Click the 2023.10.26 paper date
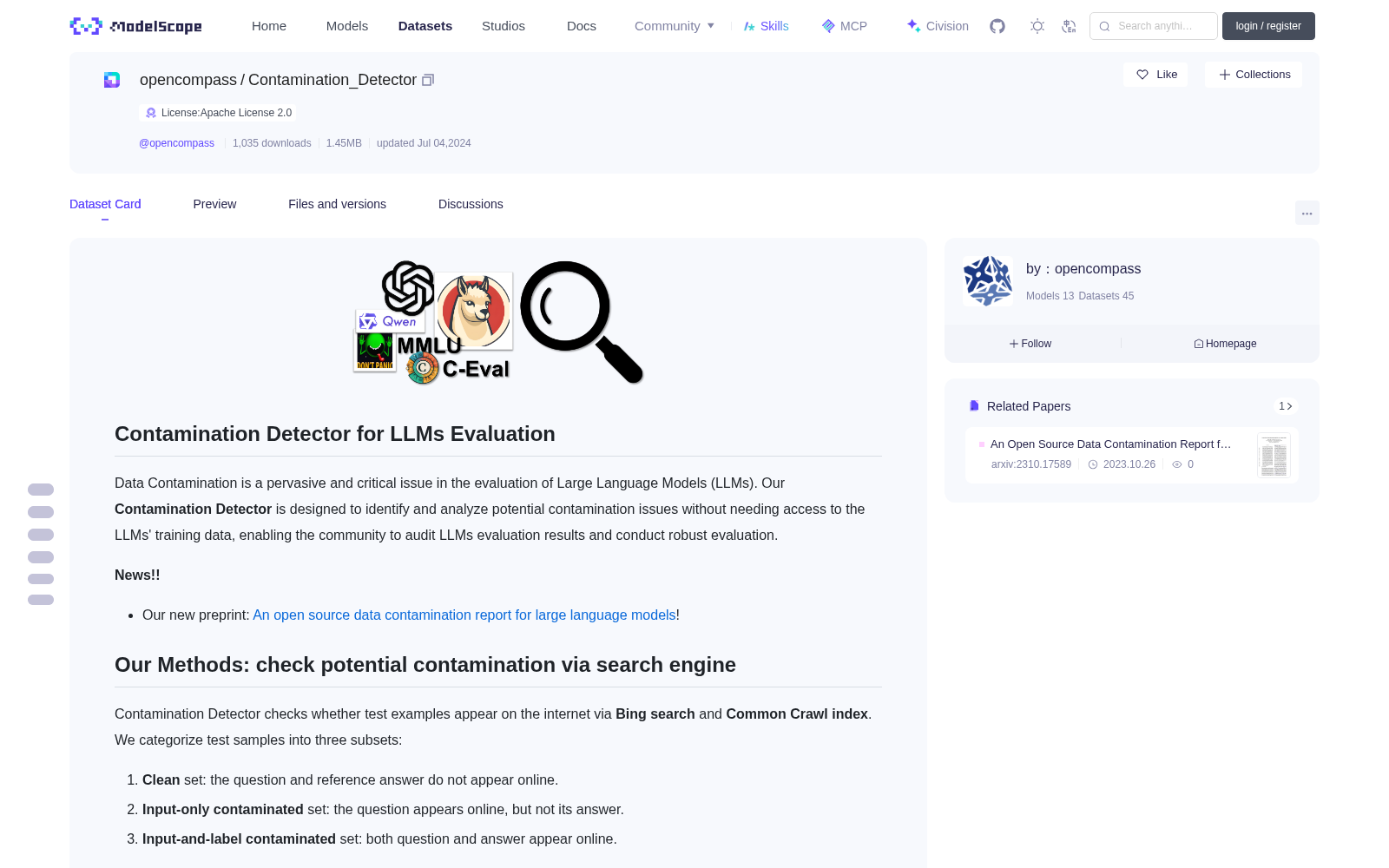 click(1129, 464)
